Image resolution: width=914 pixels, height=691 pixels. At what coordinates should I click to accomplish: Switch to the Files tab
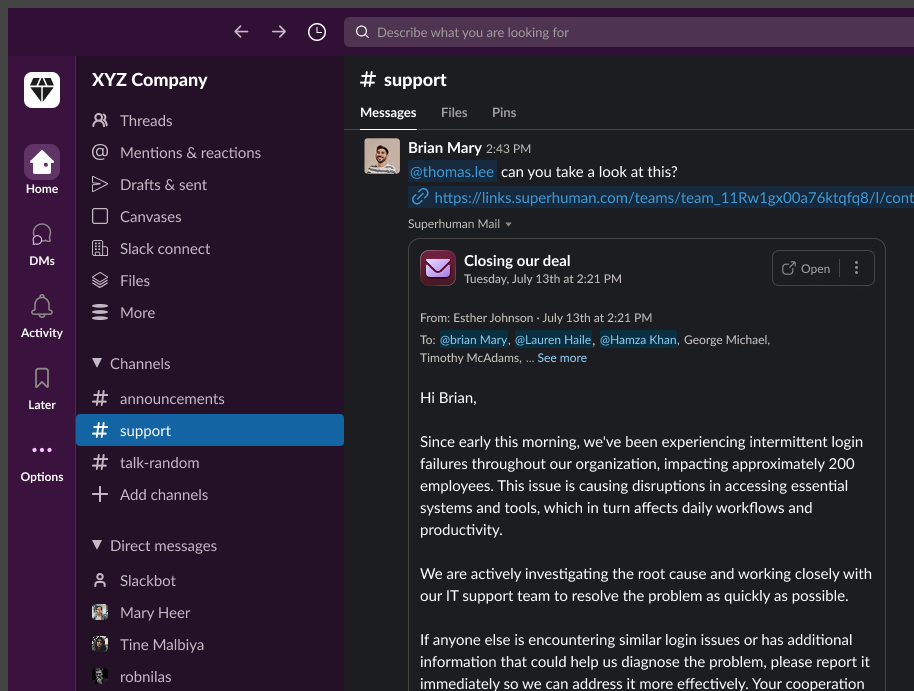click(454, 113)
